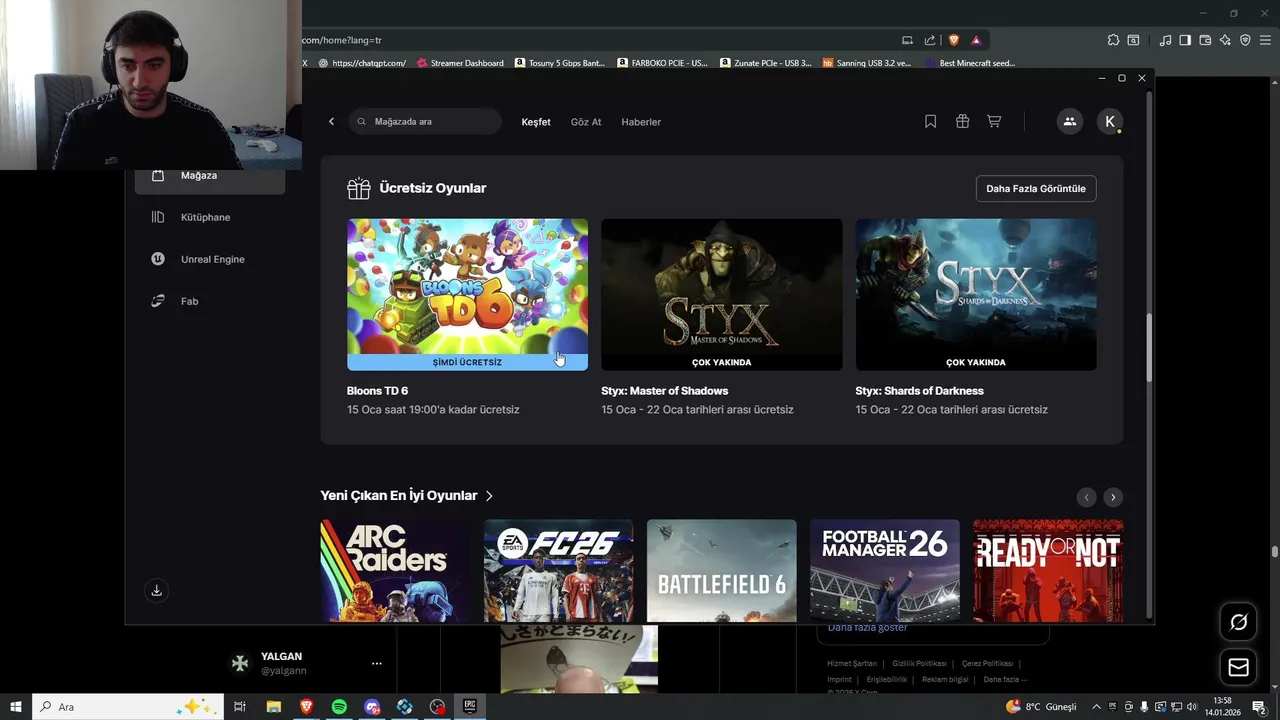Image resolution: width=1280 pixels, height=720 pixels.
Task: Go back with the left arrow
Action: tap(331, 121)
